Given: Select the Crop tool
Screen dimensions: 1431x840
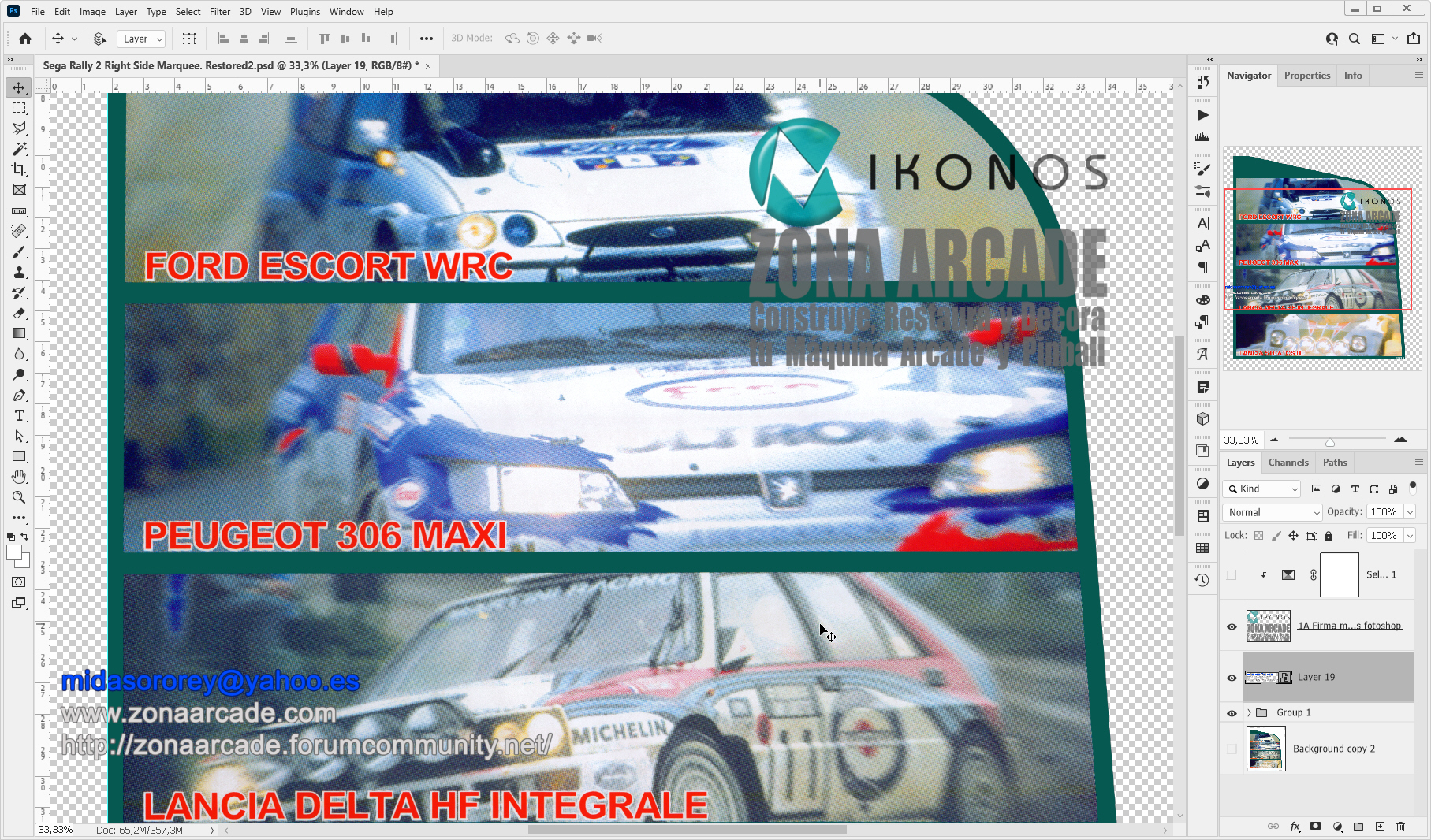Looking at the screenshot, I should tap(19, 169).
